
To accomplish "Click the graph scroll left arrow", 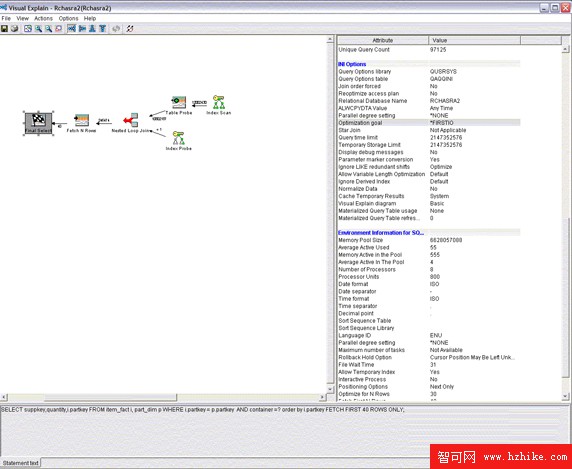I will [x=3, y=397].
